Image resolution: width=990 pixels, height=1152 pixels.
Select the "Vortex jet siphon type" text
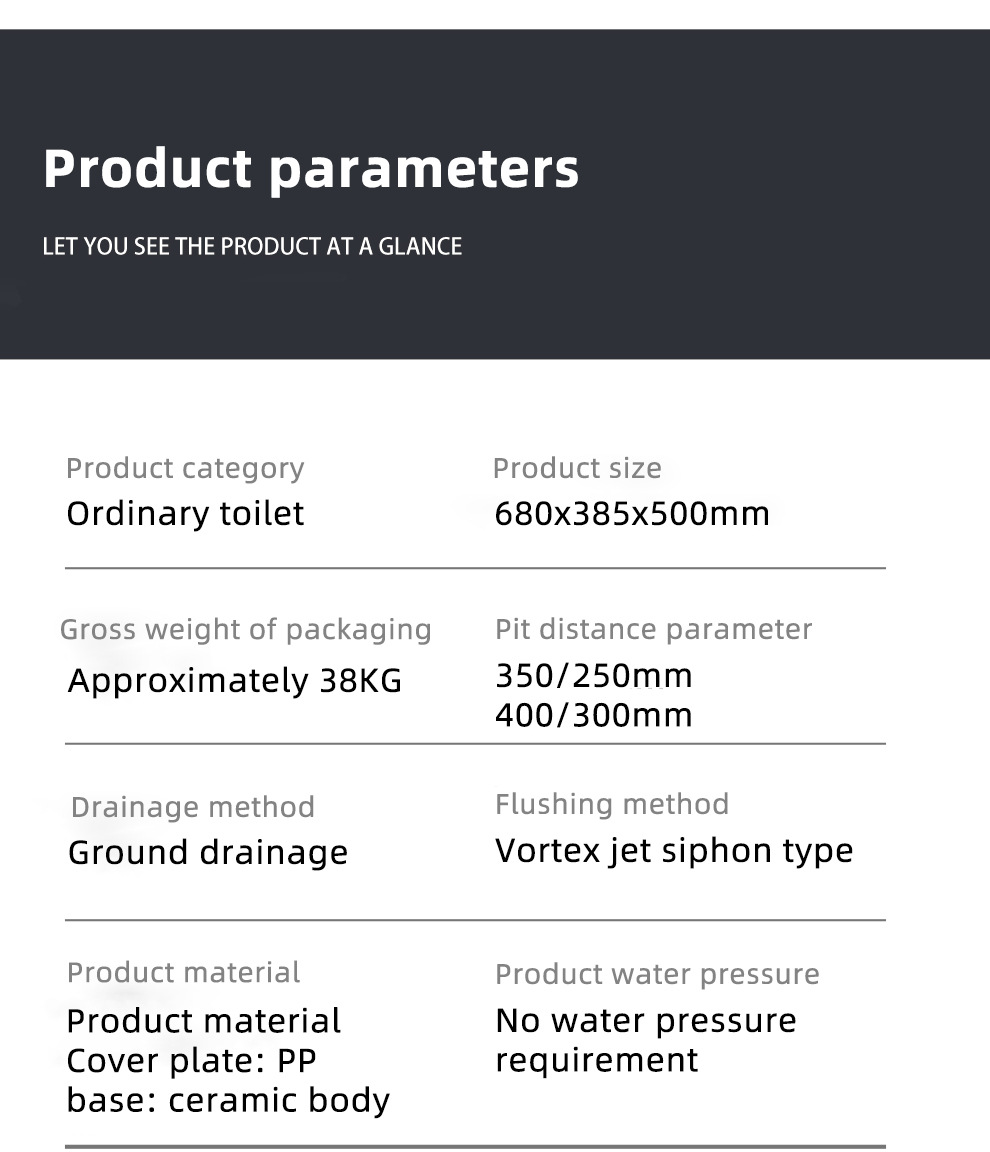tap(674, 851)
